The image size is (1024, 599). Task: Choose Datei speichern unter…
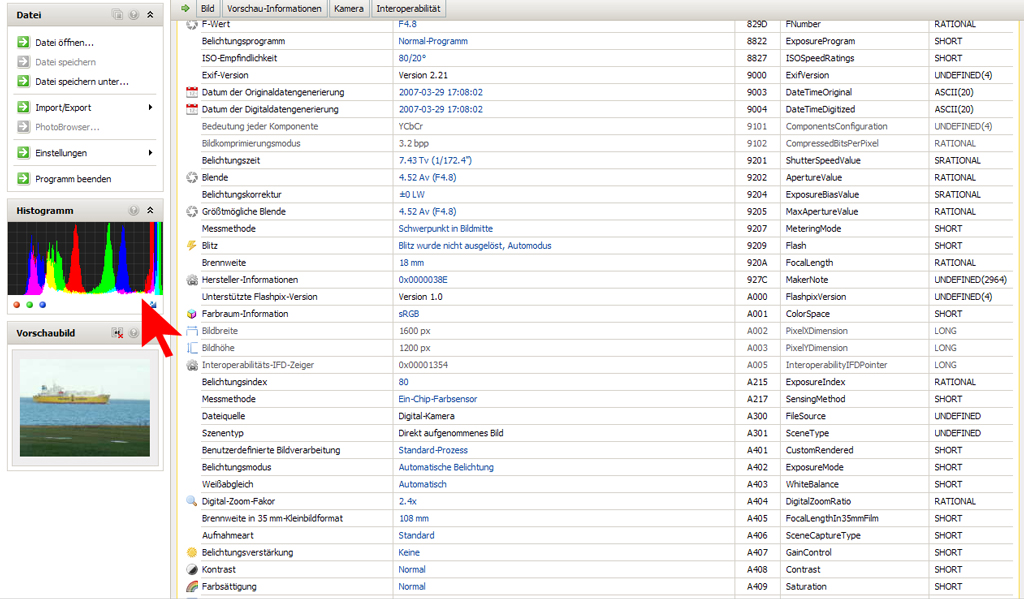[81, 82]
